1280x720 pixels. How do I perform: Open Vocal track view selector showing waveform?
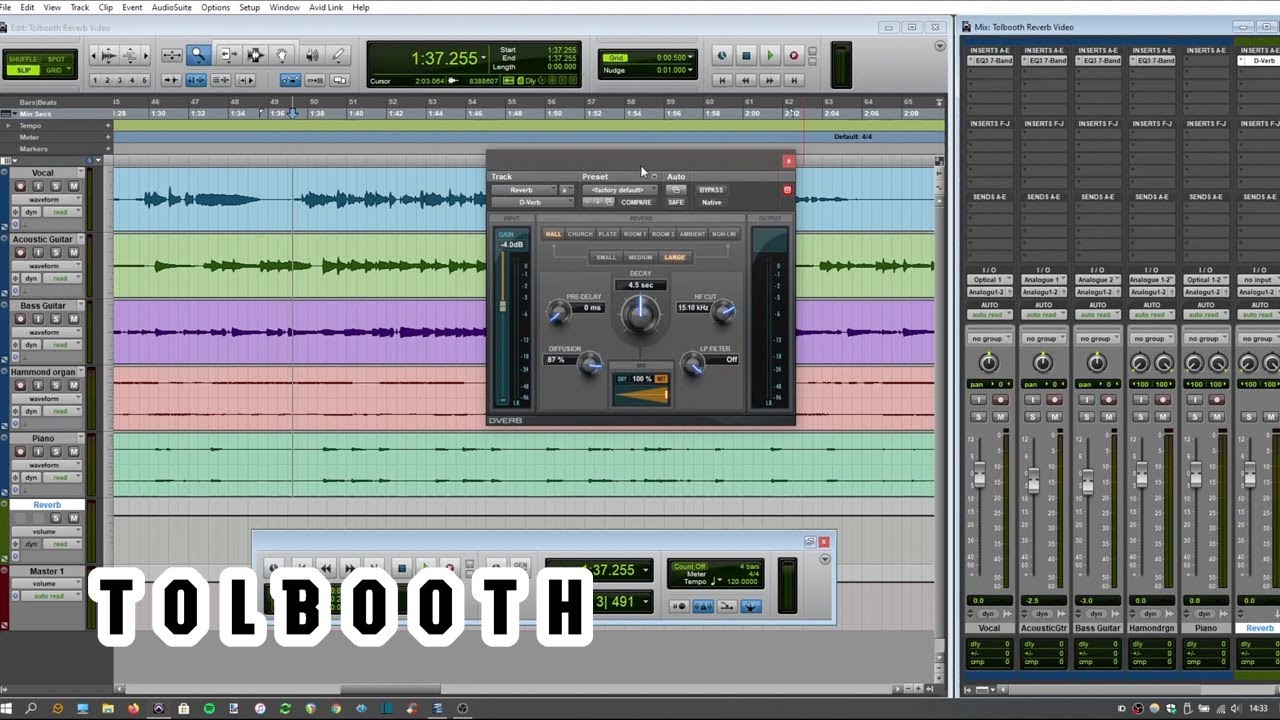[x=48, y=199]
